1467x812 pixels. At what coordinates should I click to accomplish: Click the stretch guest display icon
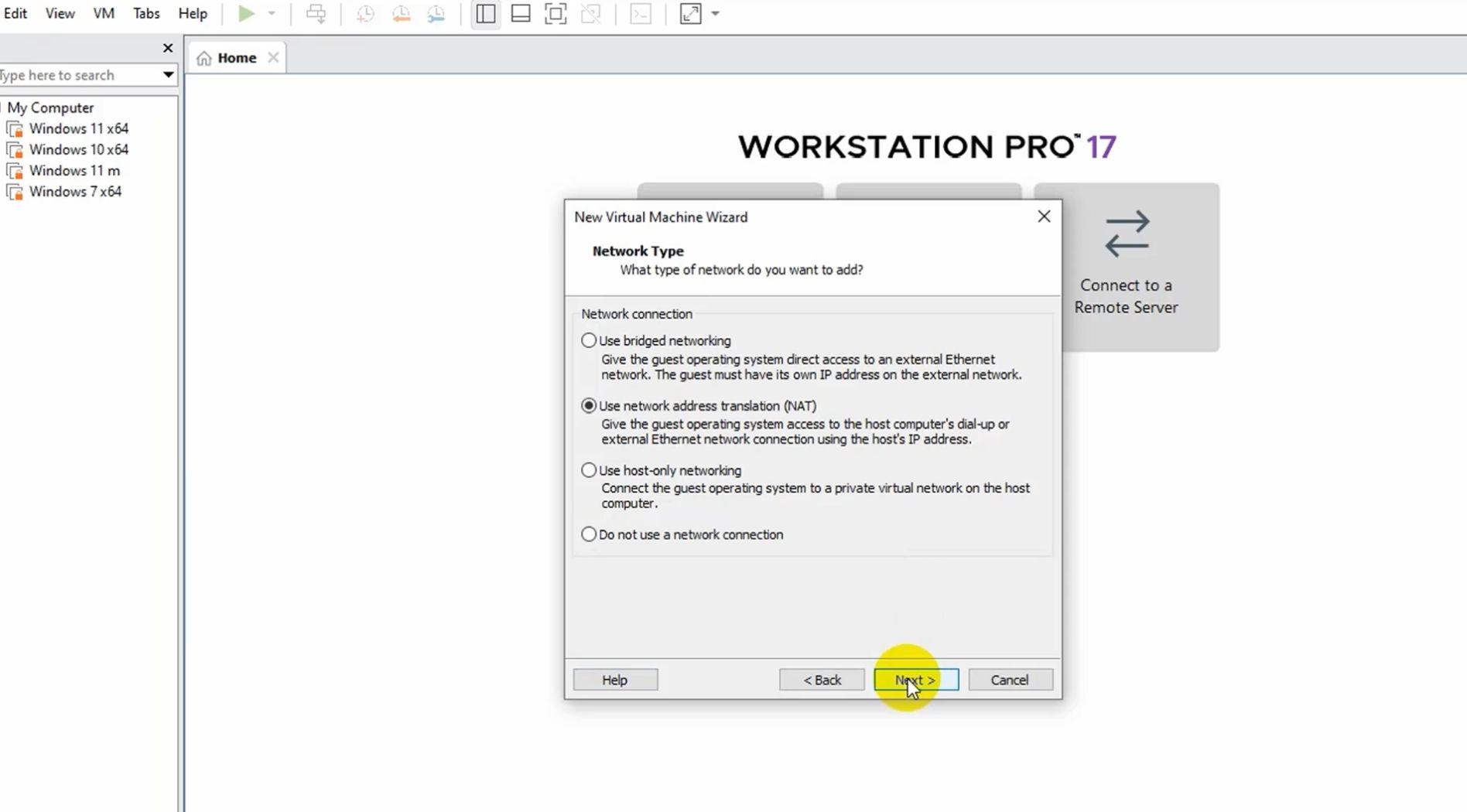coord(690,14)
